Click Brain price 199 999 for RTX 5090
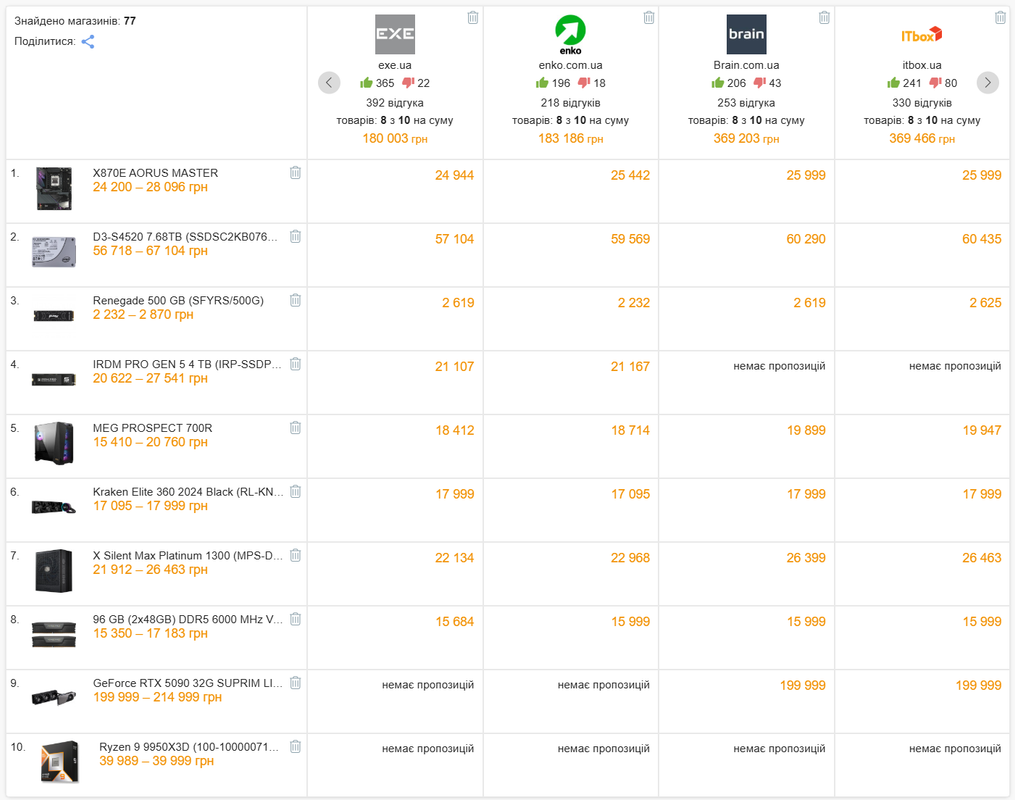 pos(803,685)
